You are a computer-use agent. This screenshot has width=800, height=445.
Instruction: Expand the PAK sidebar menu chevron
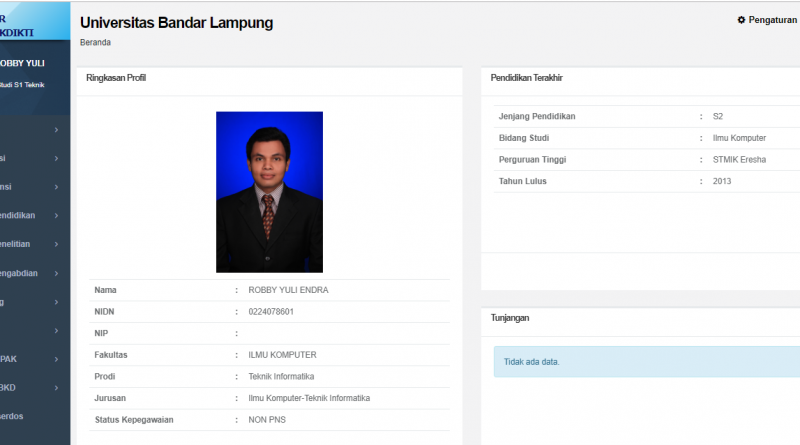click(x=57, y=359)
